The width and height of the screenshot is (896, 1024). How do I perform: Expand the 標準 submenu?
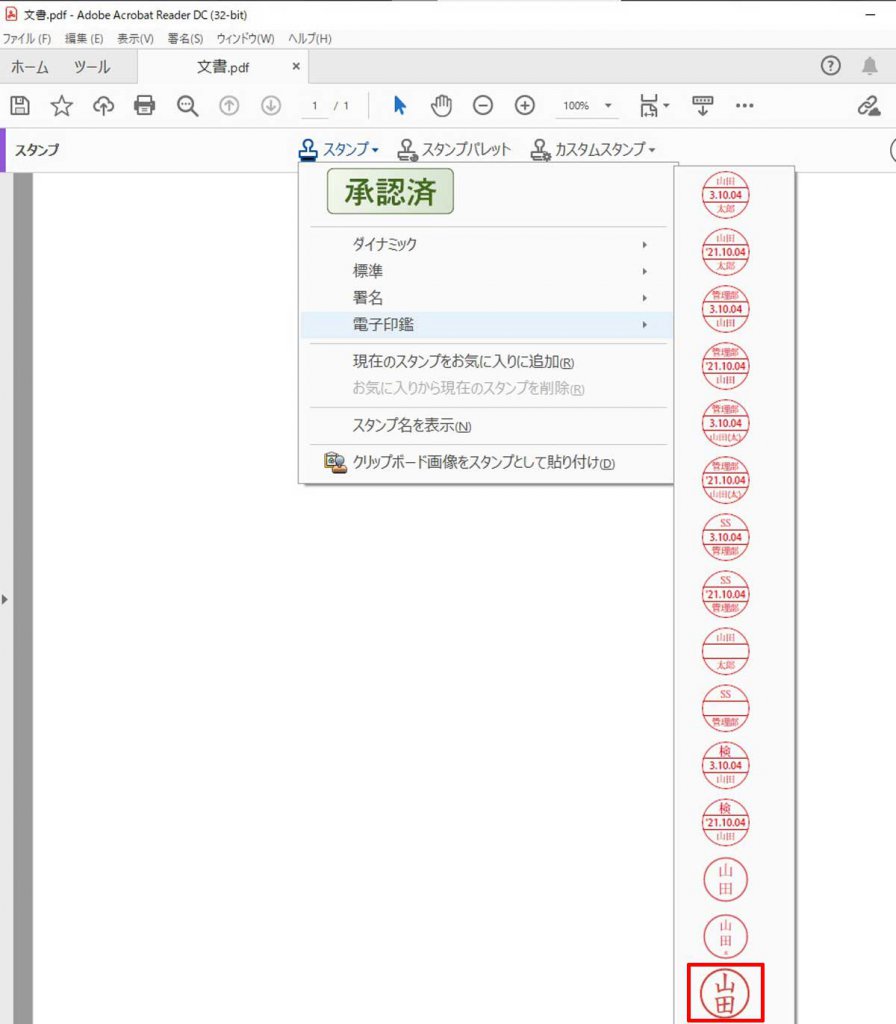tap(486, 271)
